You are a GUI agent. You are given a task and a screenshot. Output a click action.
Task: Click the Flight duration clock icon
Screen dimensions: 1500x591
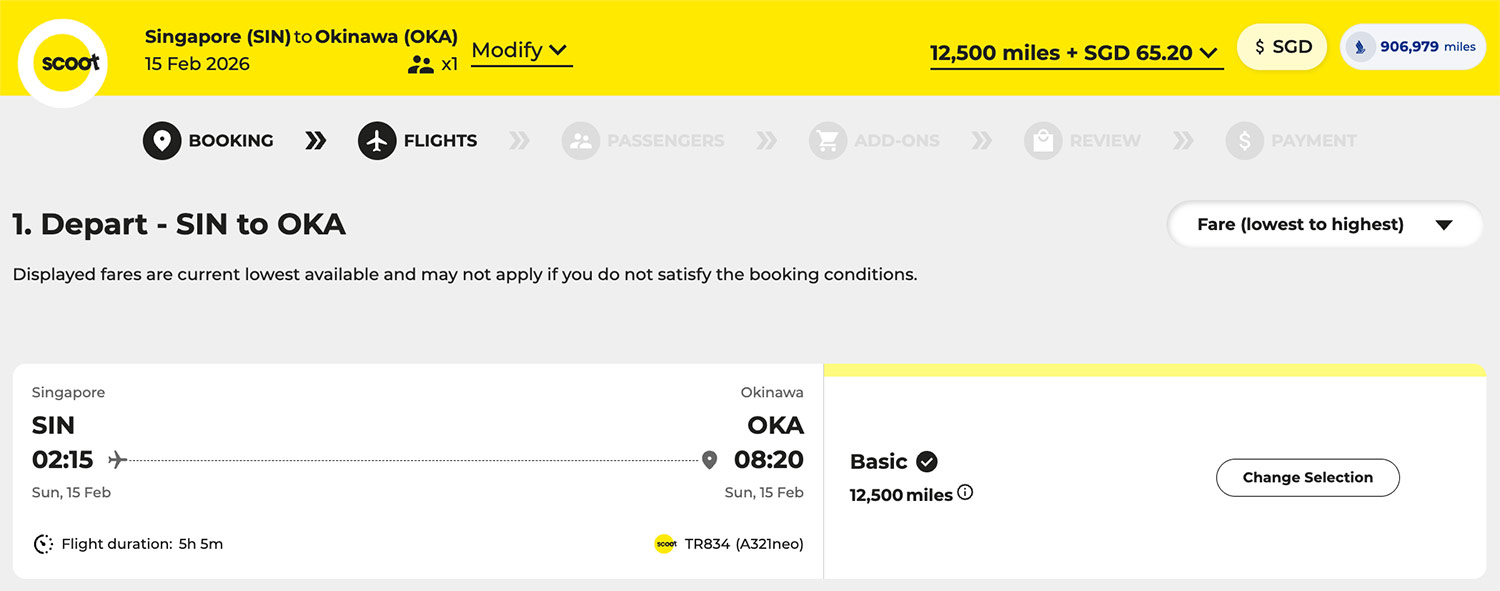tap(43, 544)
